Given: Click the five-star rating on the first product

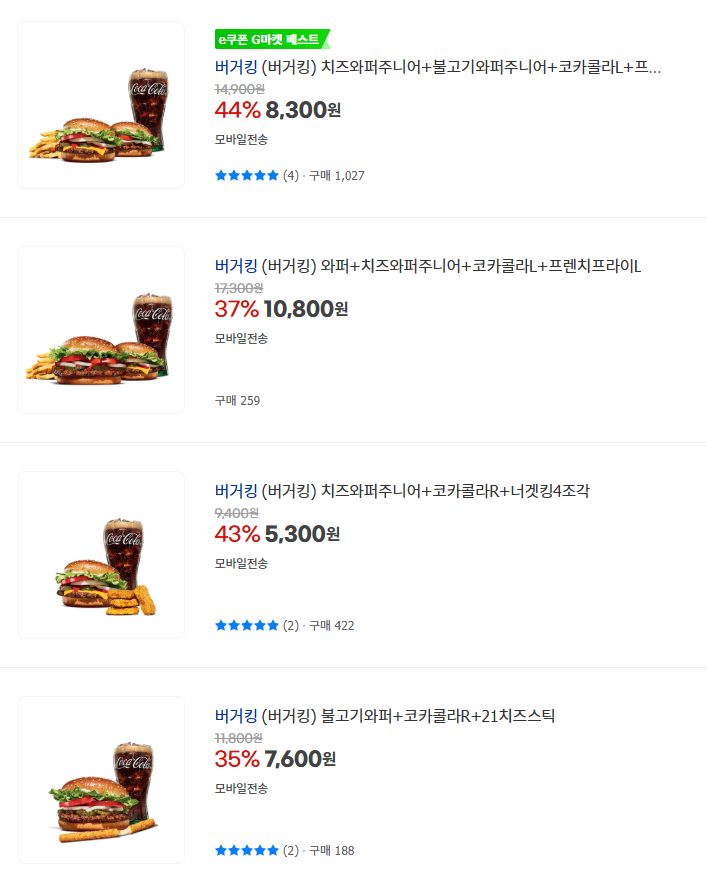Looking at the screenshot, I should 246,175.
